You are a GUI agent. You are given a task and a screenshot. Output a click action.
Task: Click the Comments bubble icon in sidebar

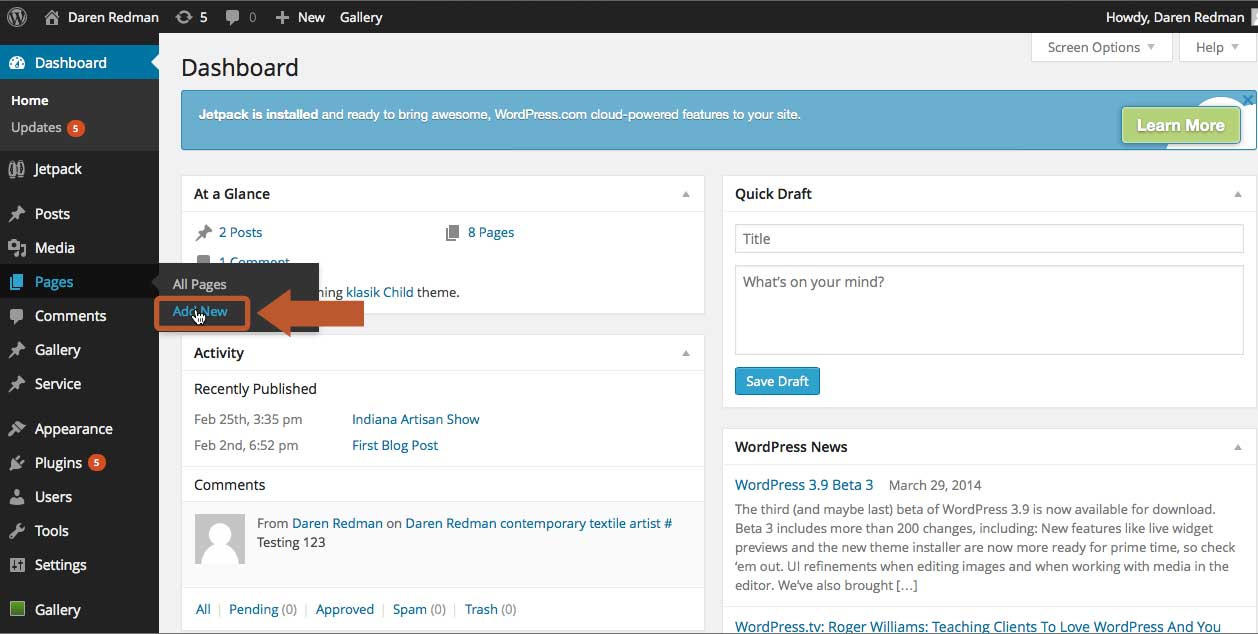[17, 316]
